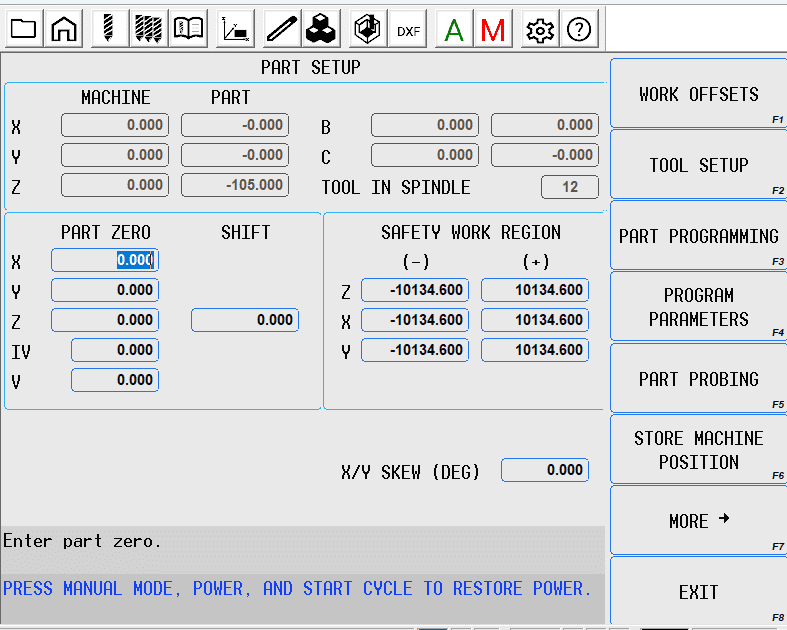The width and height of the screenshot is (787, 630).
Task: Switch to Manual mode red M
Action: pyautogui.click(x=492, y=30)
